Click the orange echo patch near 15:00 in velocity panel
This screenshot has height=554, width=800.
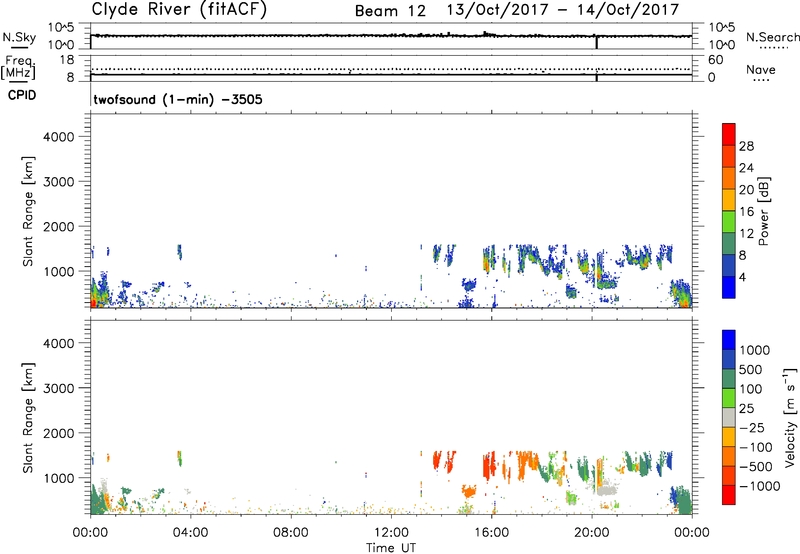click(469, 491)
